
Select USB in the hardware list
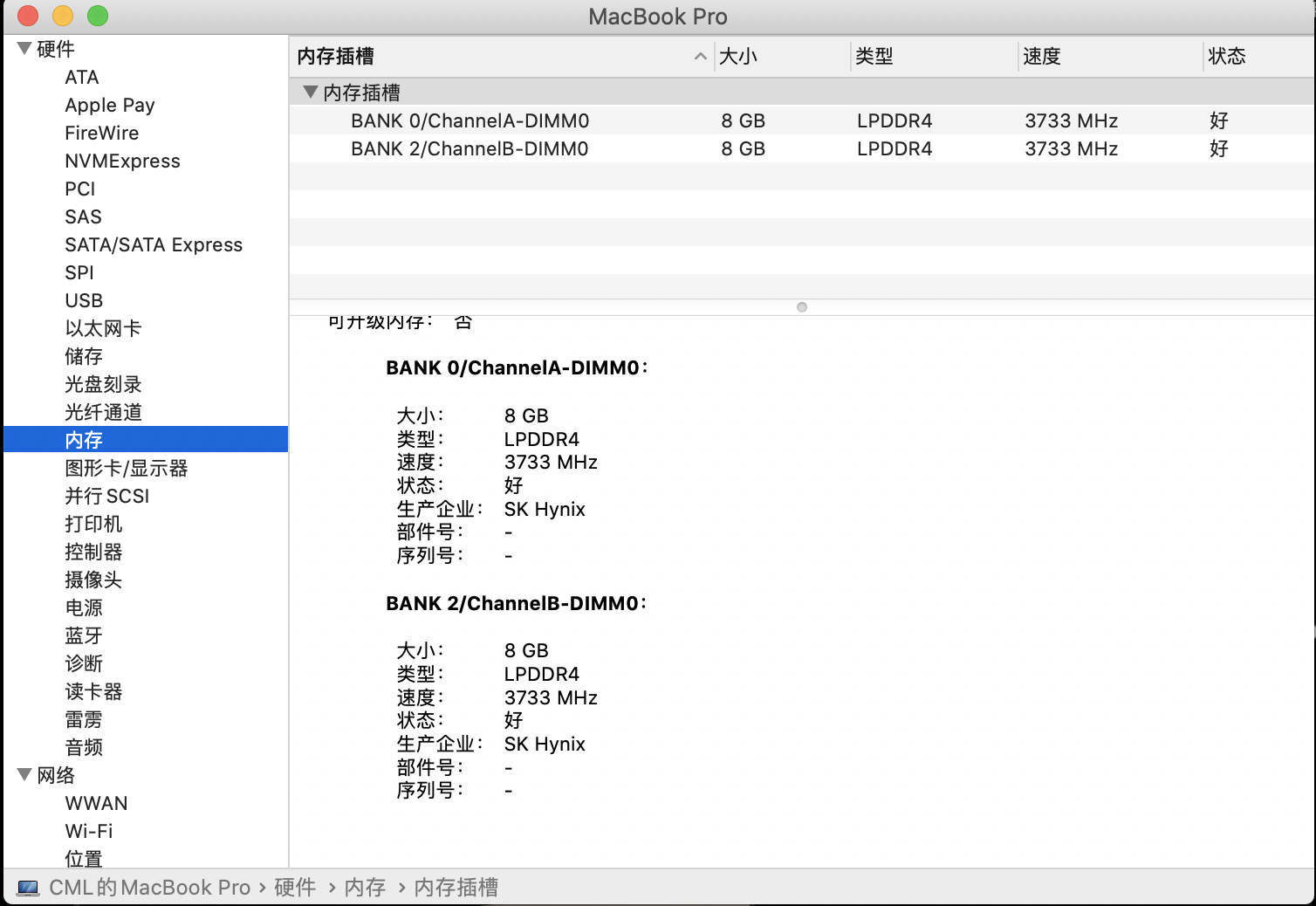pos(84,300)
